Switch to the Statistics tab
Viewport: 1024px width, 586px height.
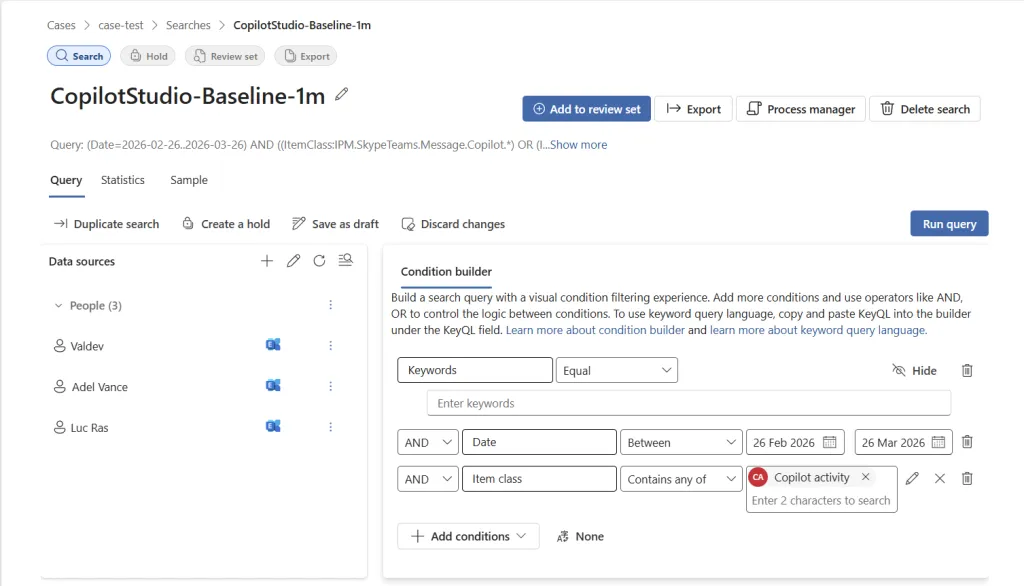(x=123, y=180)
